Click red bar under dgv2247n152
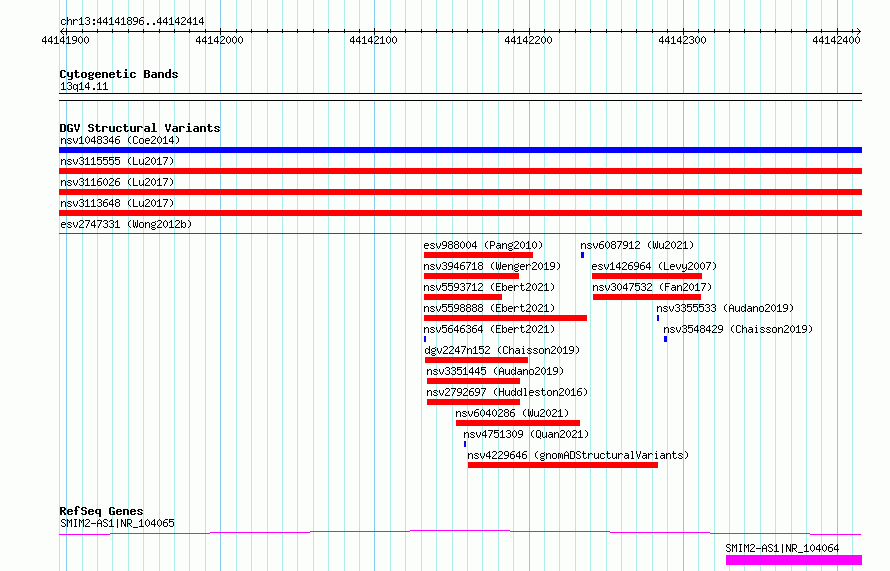This screenshot has width=890, height=571. (476, 360)
